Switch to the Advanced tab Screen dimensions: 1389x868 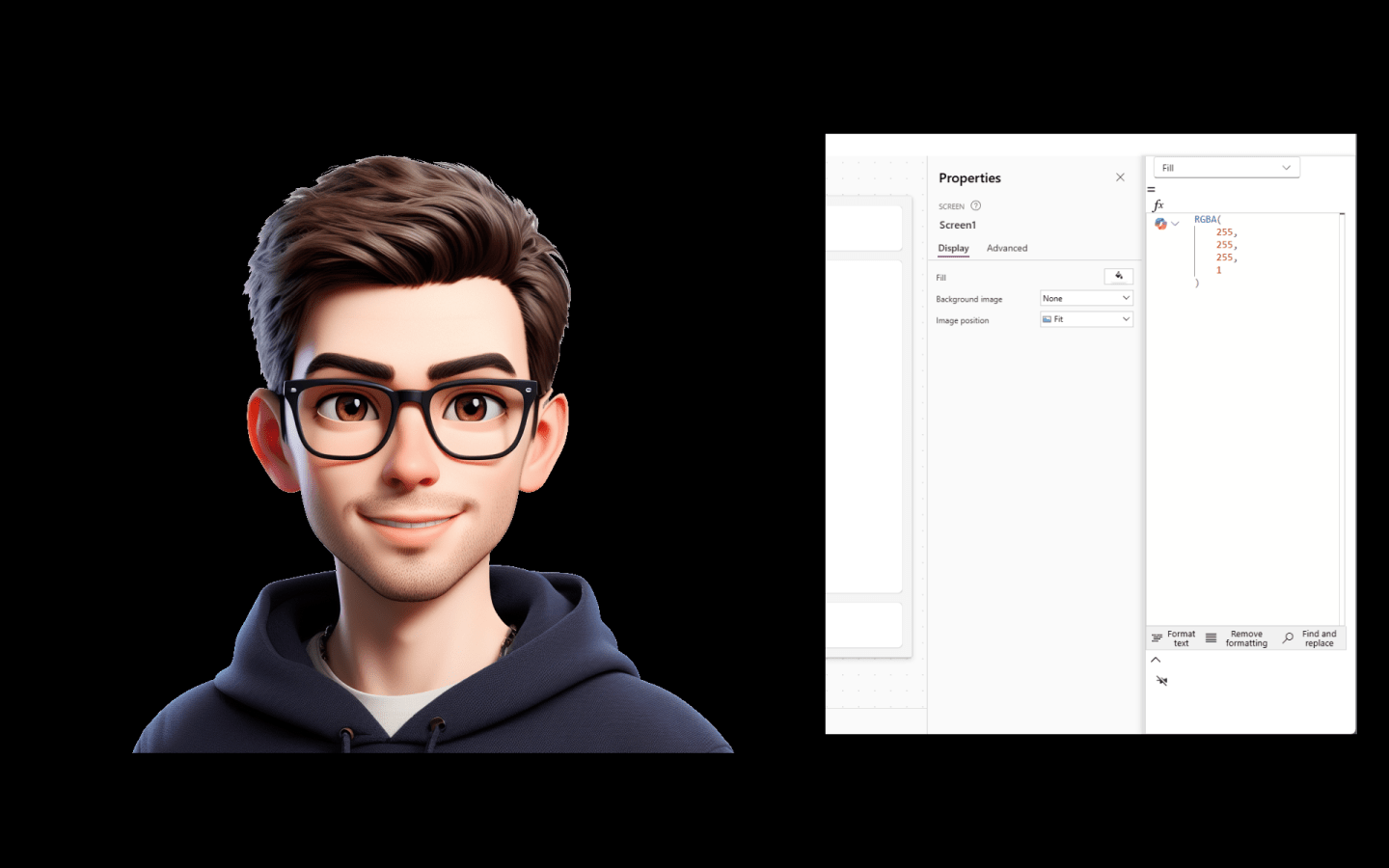1007,248
